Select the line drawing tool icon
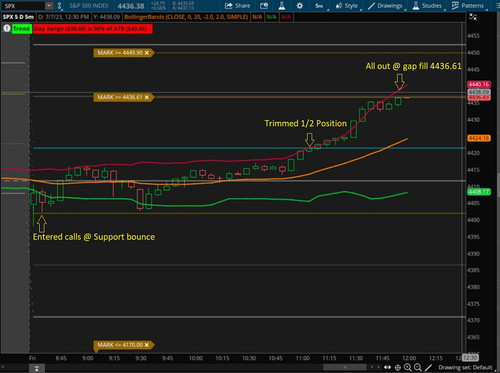 (x=428, y=367)
